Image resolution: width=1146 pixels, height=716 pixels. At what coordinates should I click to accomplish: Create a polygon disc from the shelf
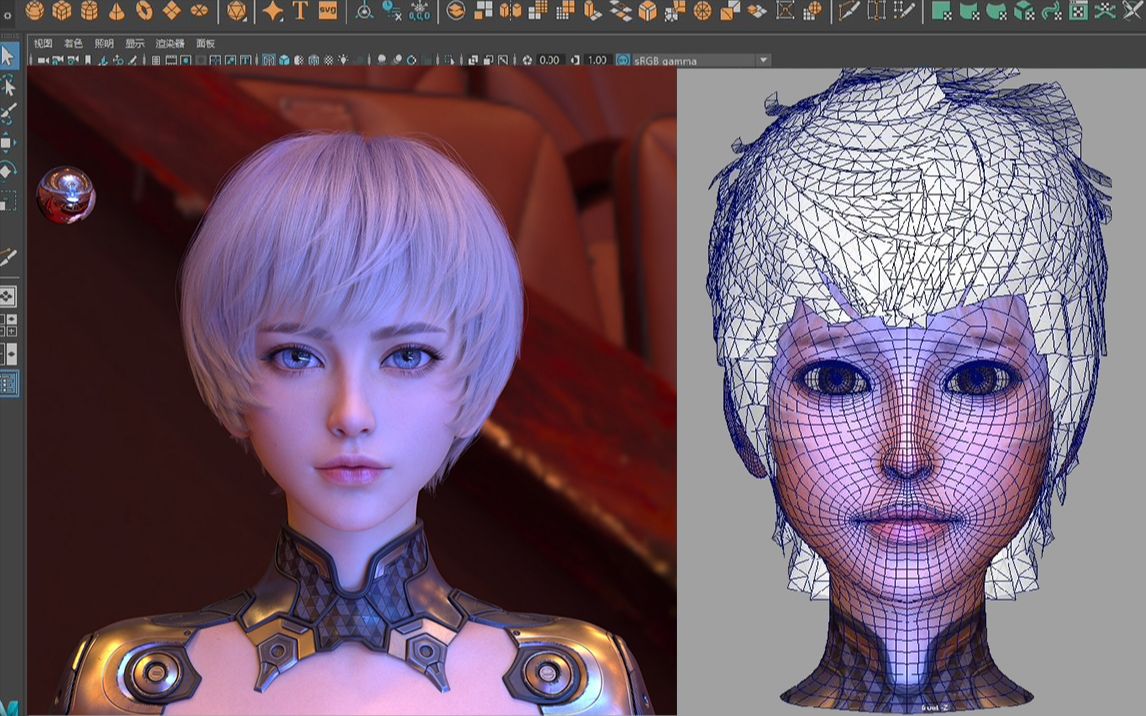pyautogui.click(x=199, y=10)
